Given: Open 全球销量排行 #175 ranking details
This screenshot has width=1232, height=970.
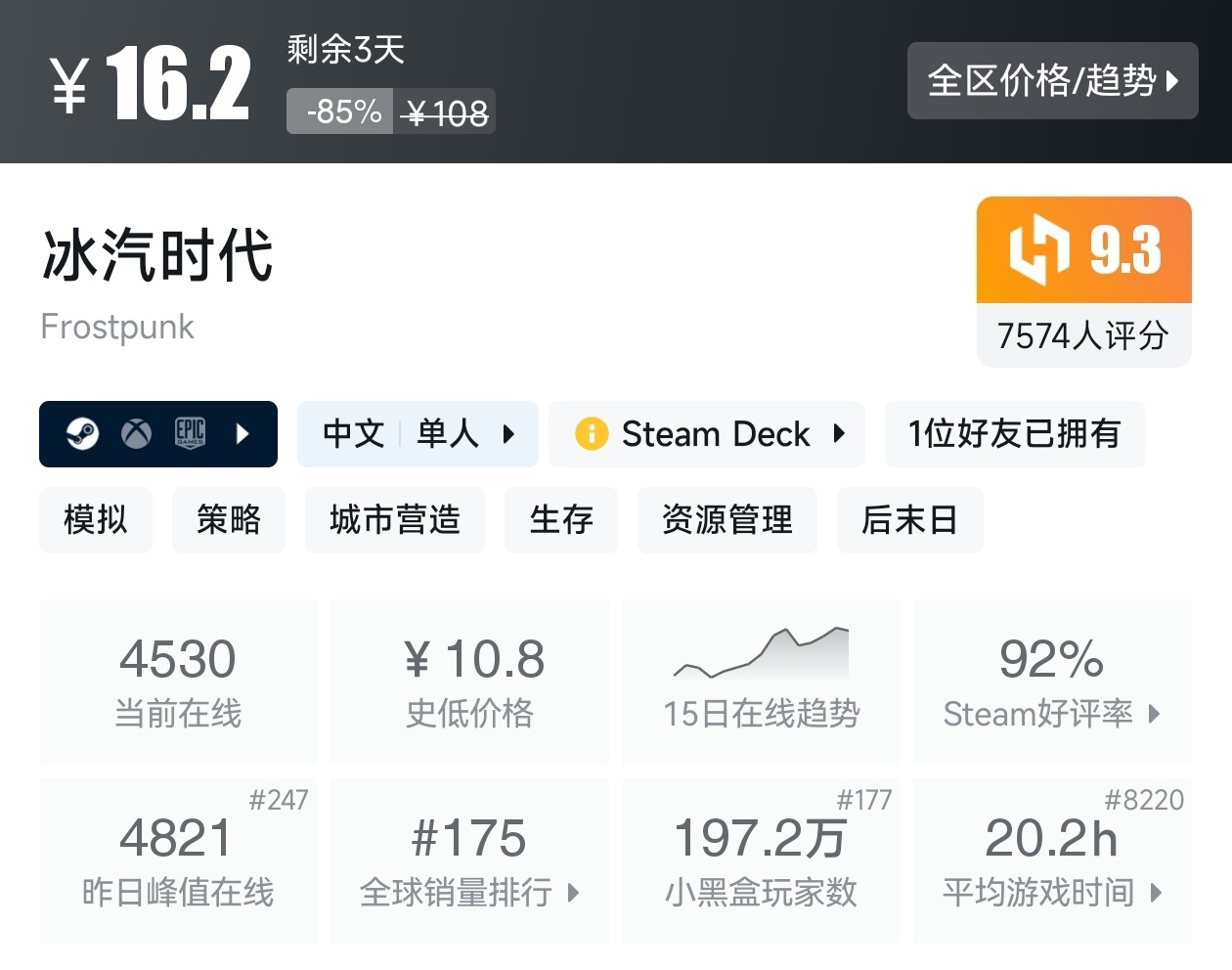Looking at the screenshot, I should coord(469,861).
